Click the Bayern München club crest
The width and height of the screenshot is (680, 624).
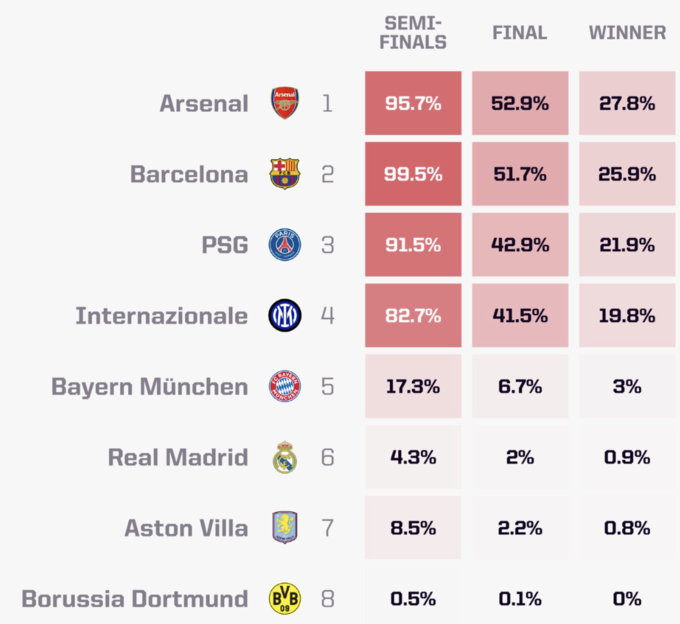click(x=285, y=386)
